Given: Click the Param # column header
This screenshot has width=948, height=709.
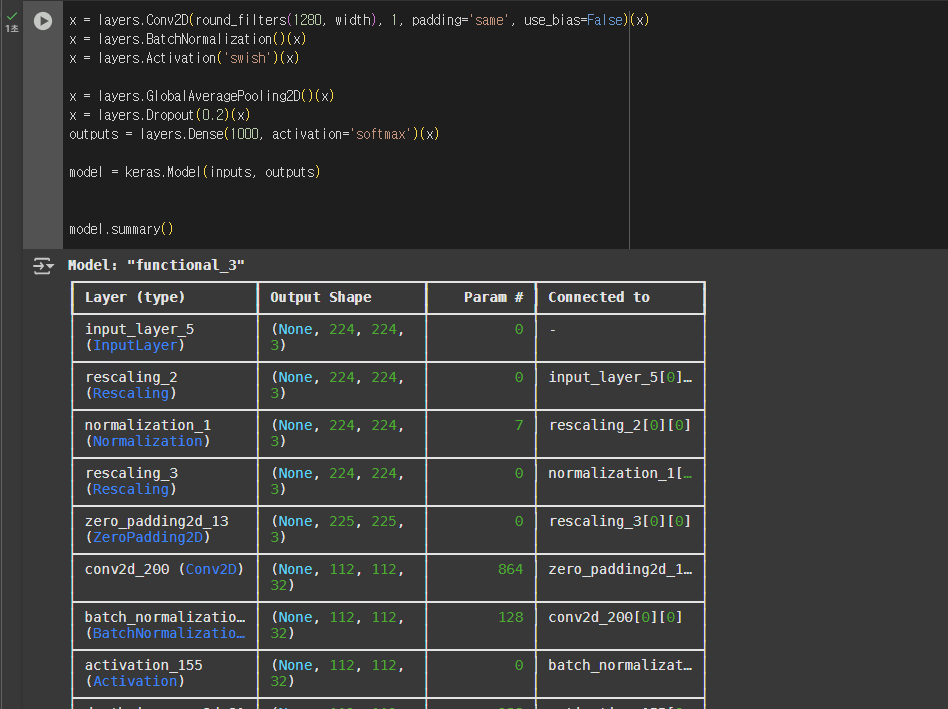Looking at the screenshot, I should (493, 297).
